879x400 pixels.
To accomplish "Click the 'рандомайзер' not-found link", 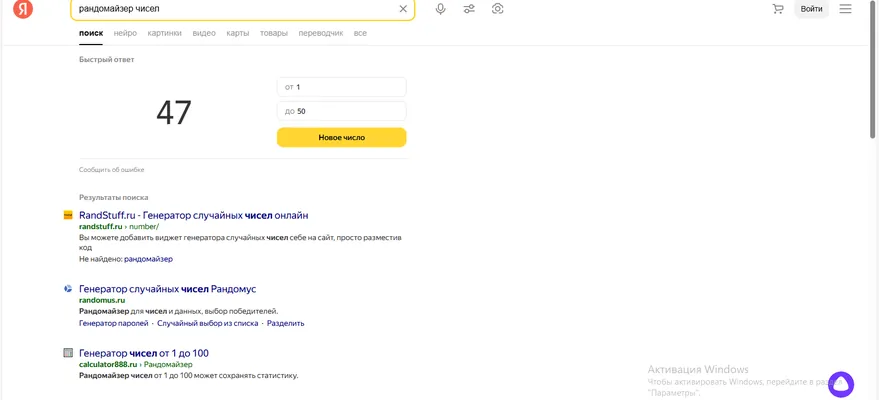I will tap(149, 259).
